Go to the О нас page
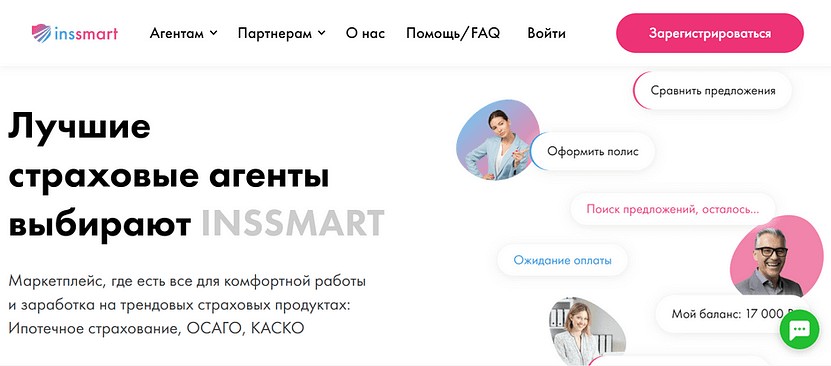Viewport: 831px width, 366px height. [x=365, y=33]
